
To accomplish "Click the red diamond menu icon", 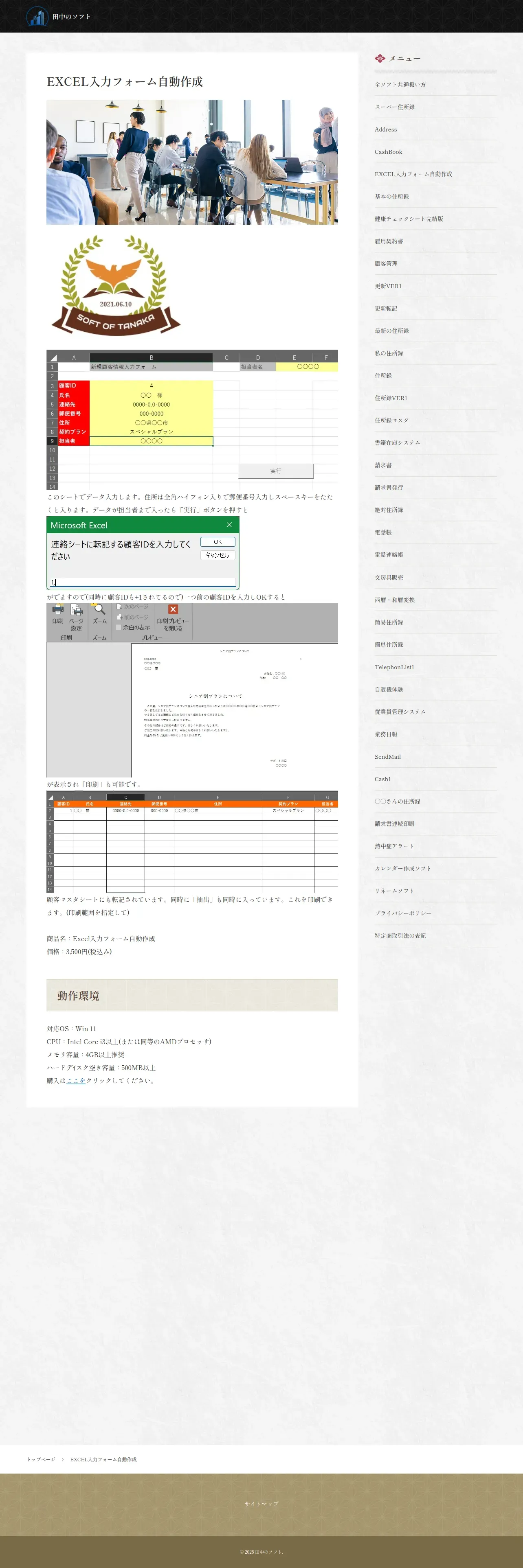I will tap(380, 59).
